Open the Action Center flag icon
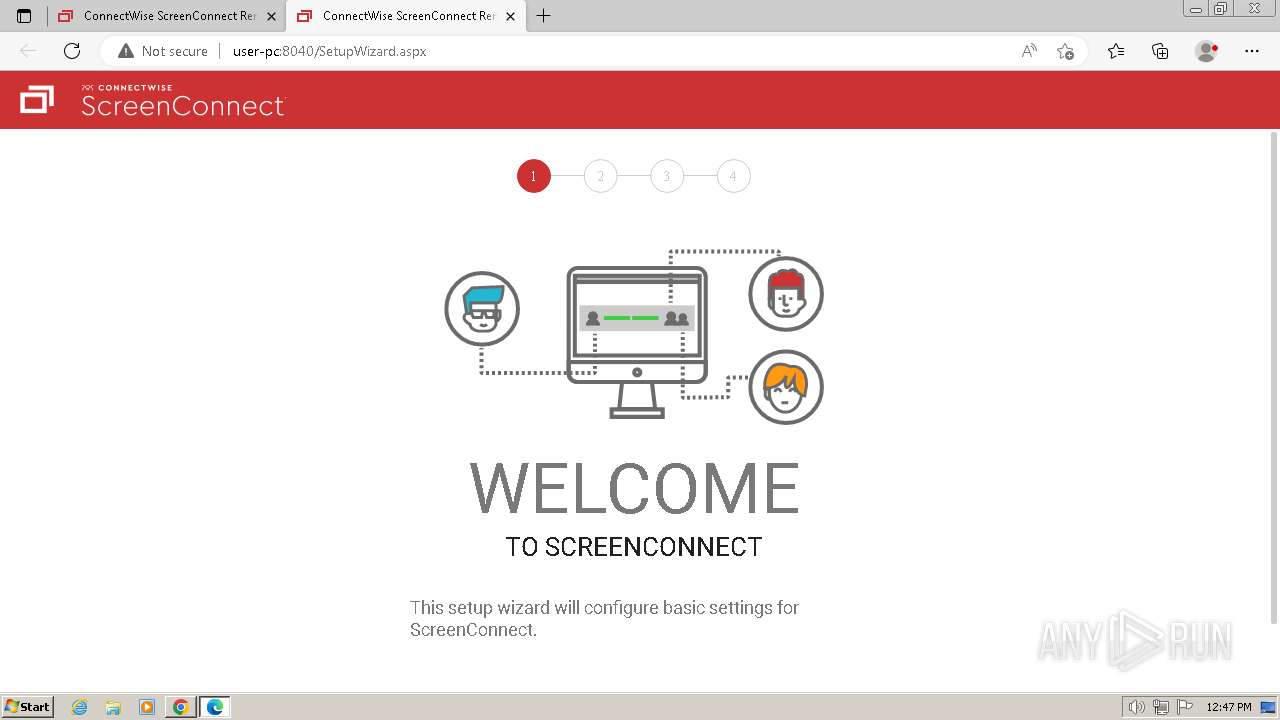 coord(1184,707)
